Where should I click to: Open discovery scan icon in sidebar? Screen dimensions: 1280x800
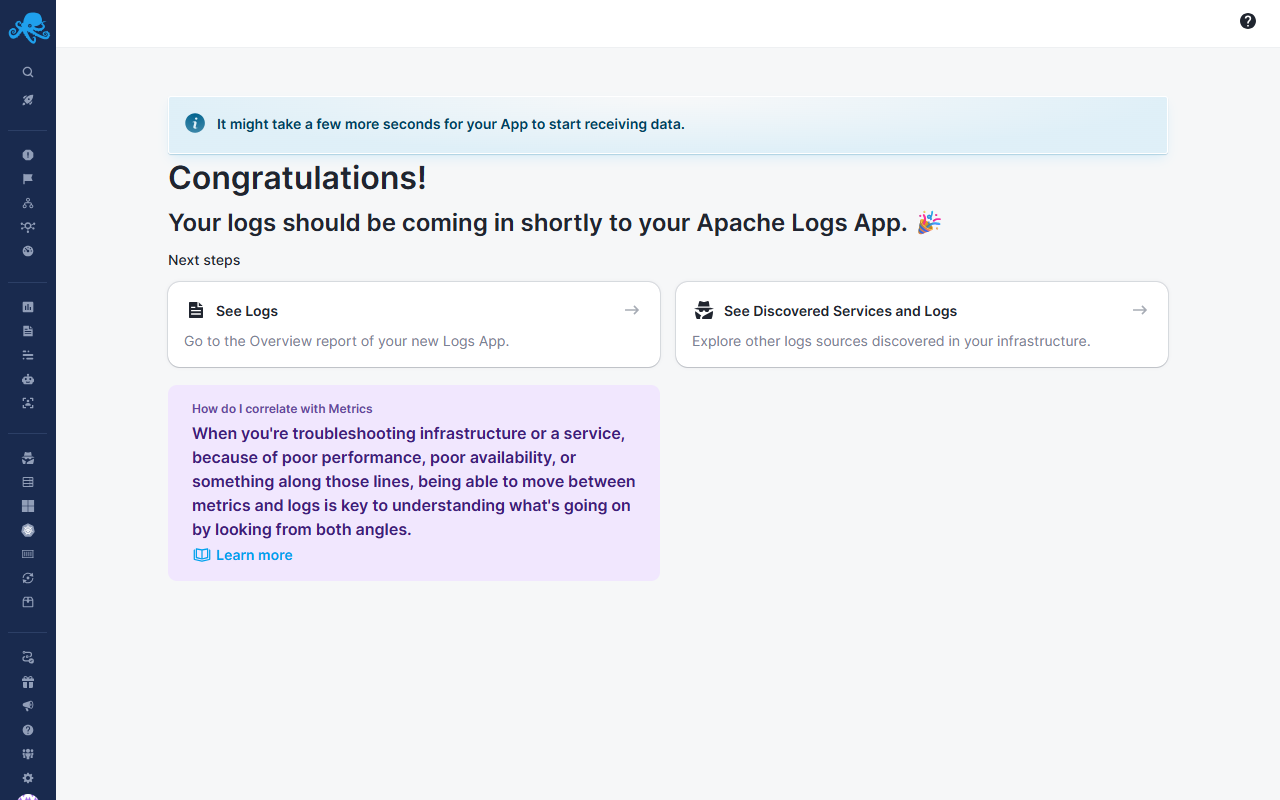28,403
